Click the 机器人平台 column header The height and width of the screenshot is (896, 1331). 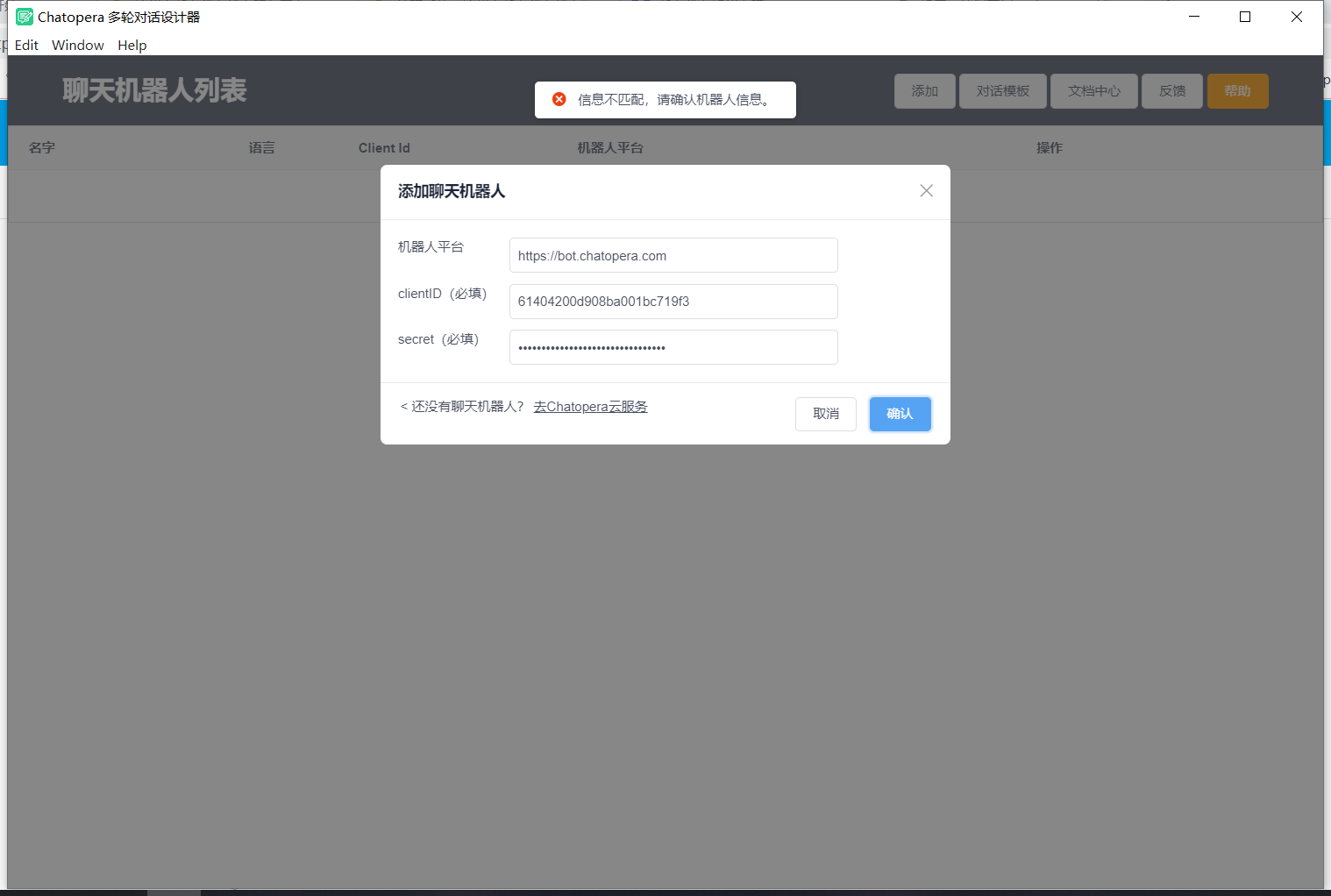(x=610, y=148)
